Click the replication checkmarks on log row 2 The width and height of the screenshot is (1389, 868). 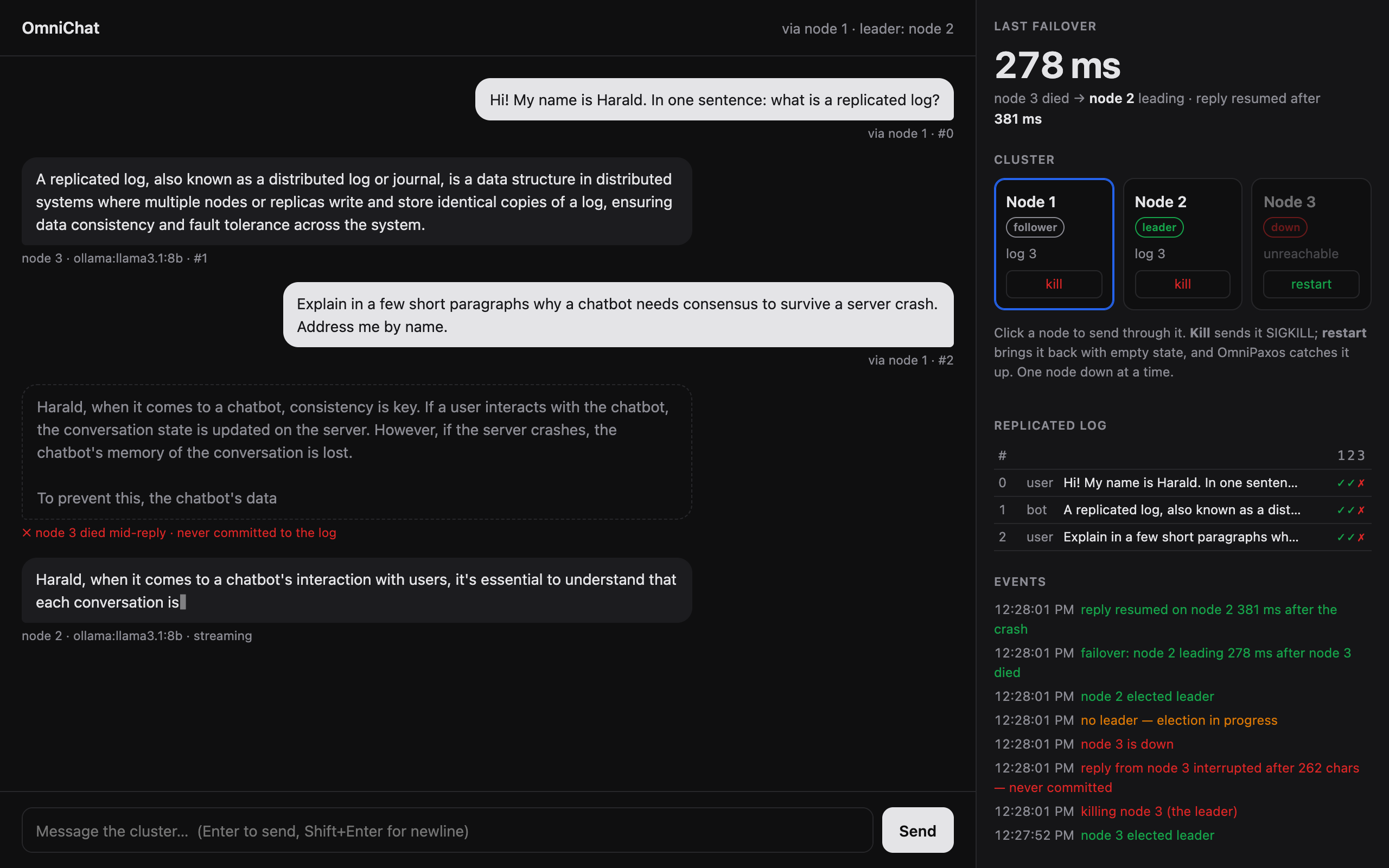pos(1350,537)
